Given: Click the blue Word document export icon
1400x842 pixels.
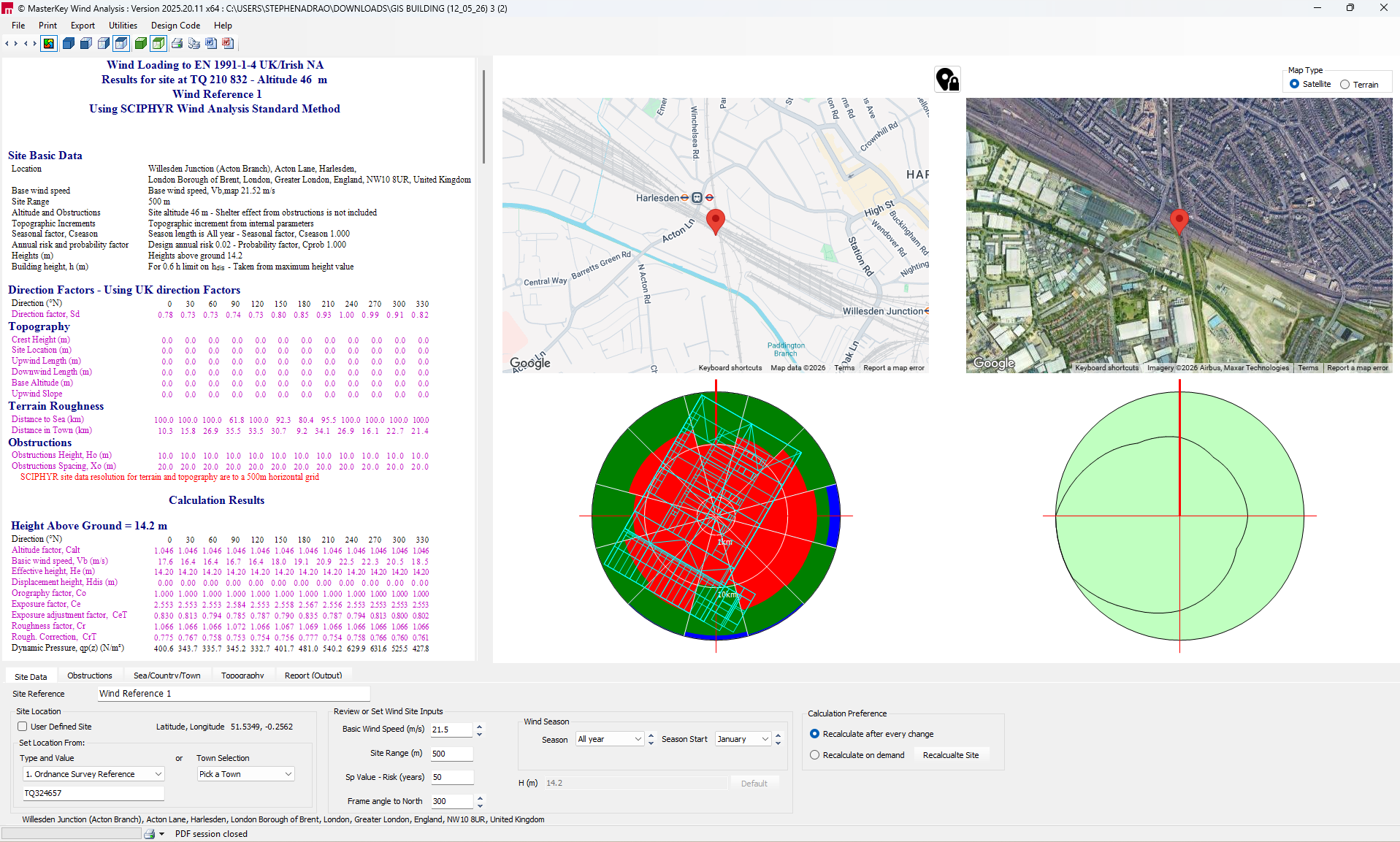Looking at the screenshot, I should [211, 44].
